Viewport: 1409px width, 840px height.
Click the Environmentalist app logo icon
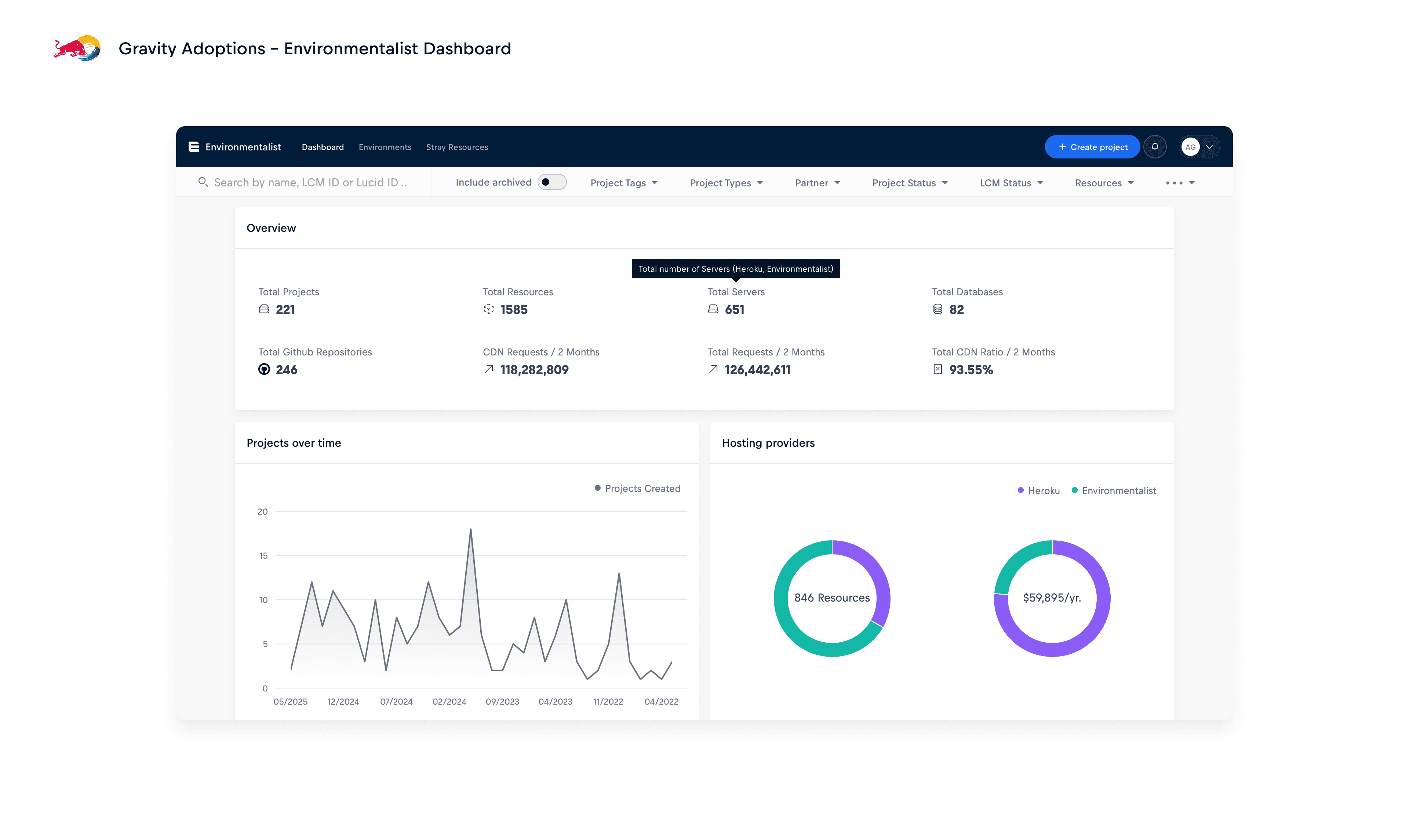pos(194,147)
